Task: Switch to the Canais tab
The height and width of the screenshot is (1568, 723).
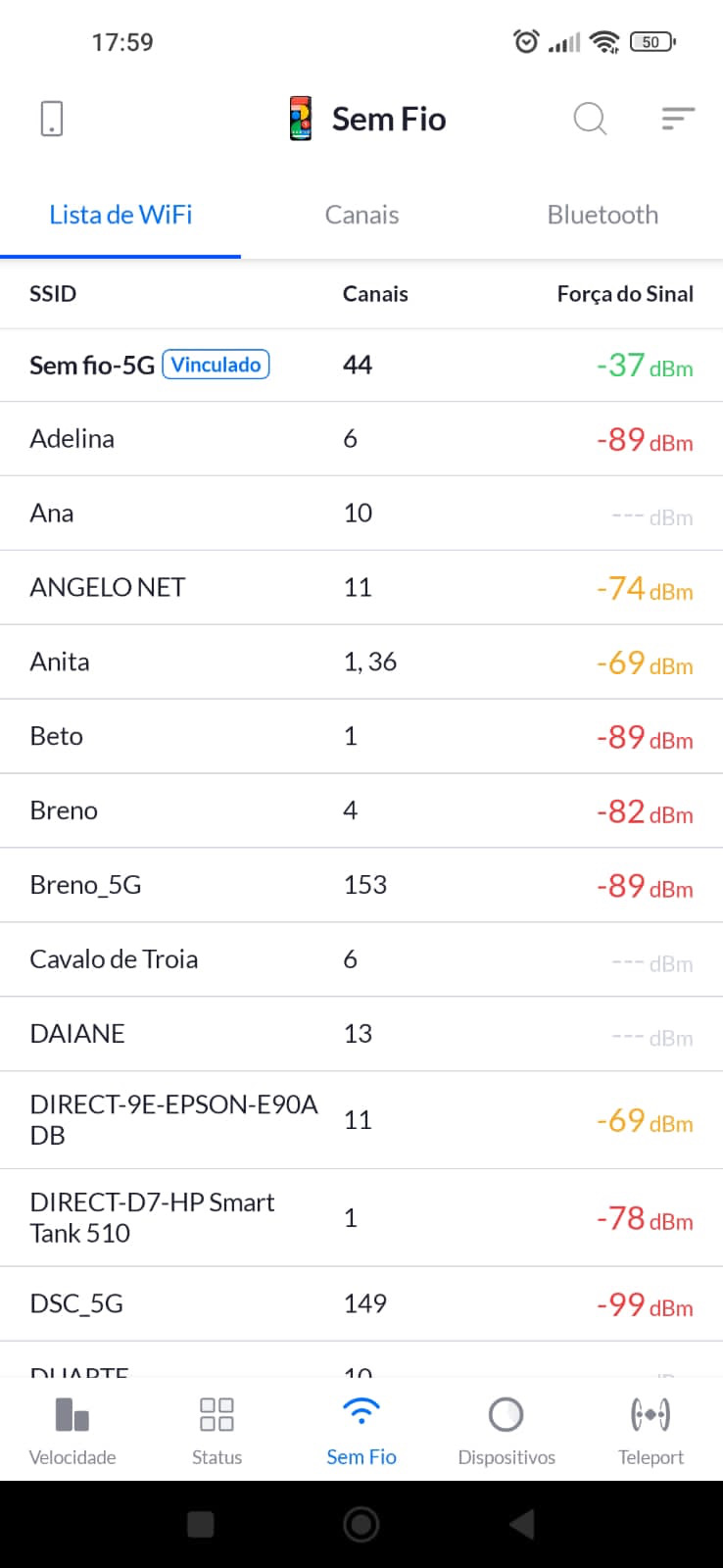Action: point(361,215)
